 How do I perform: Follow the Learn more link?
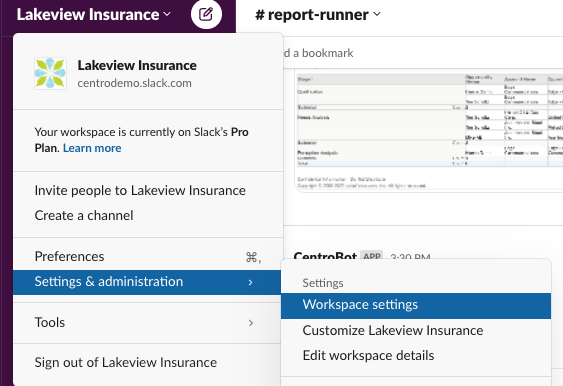[92, 148]
